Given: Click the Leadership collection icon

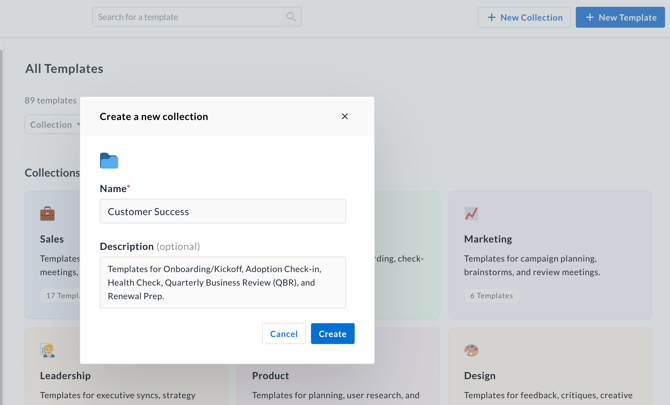Looking at the screenshot, I should (x=47, y=350).
